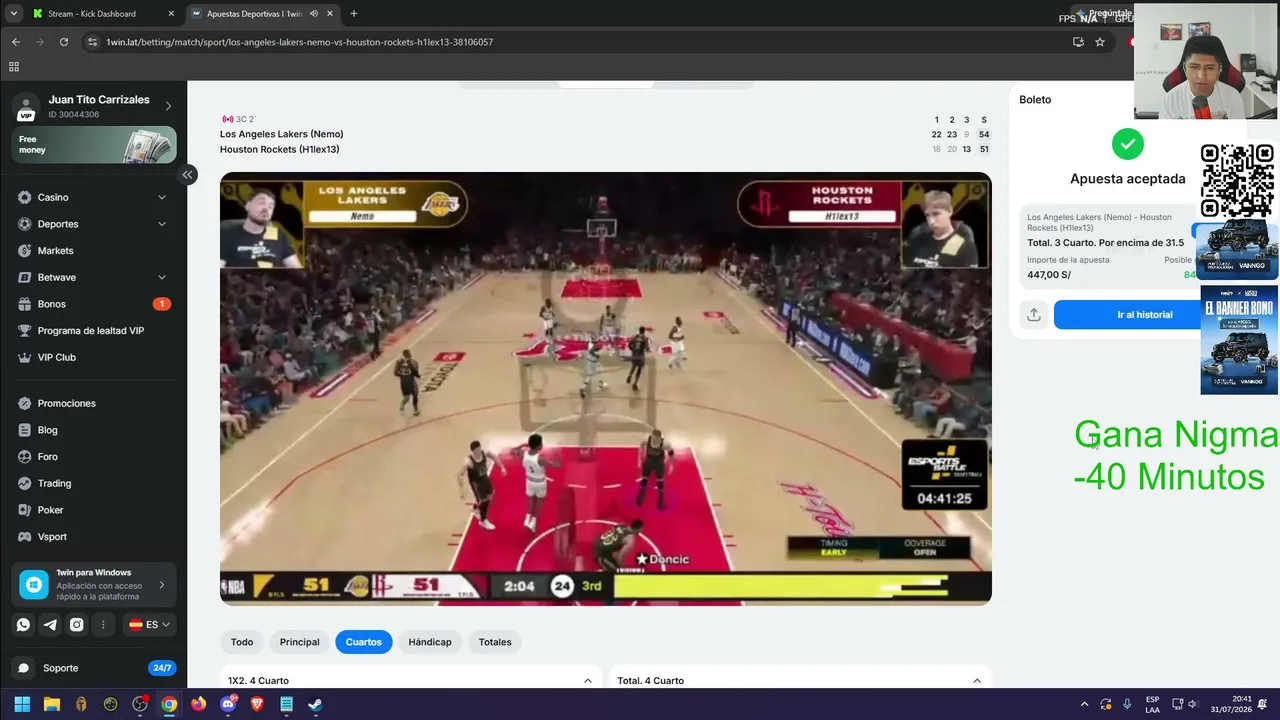This screenshot has width=1280, height=720.
Task: Mute audio on the 1win tab
Action: [314, 14]
